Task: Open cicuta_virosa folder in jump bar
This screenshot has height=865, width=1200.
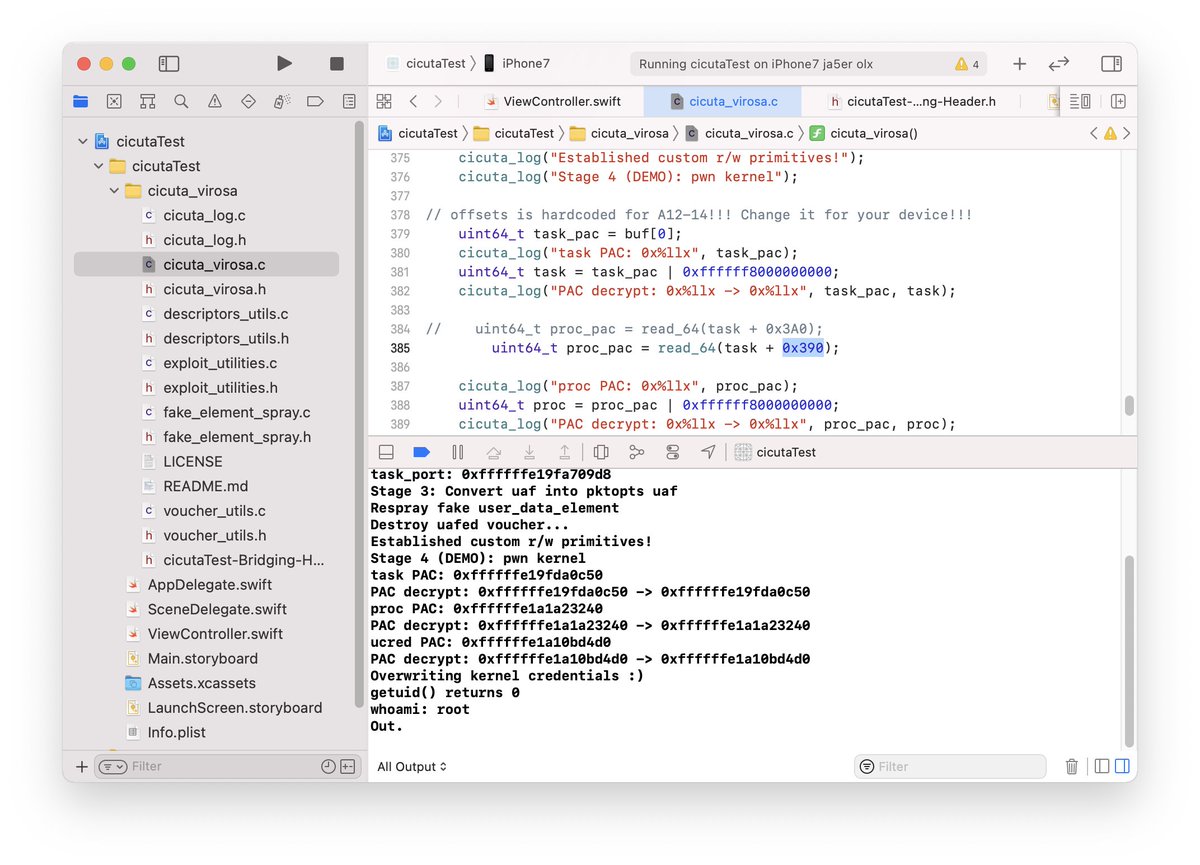Action: 620,133
